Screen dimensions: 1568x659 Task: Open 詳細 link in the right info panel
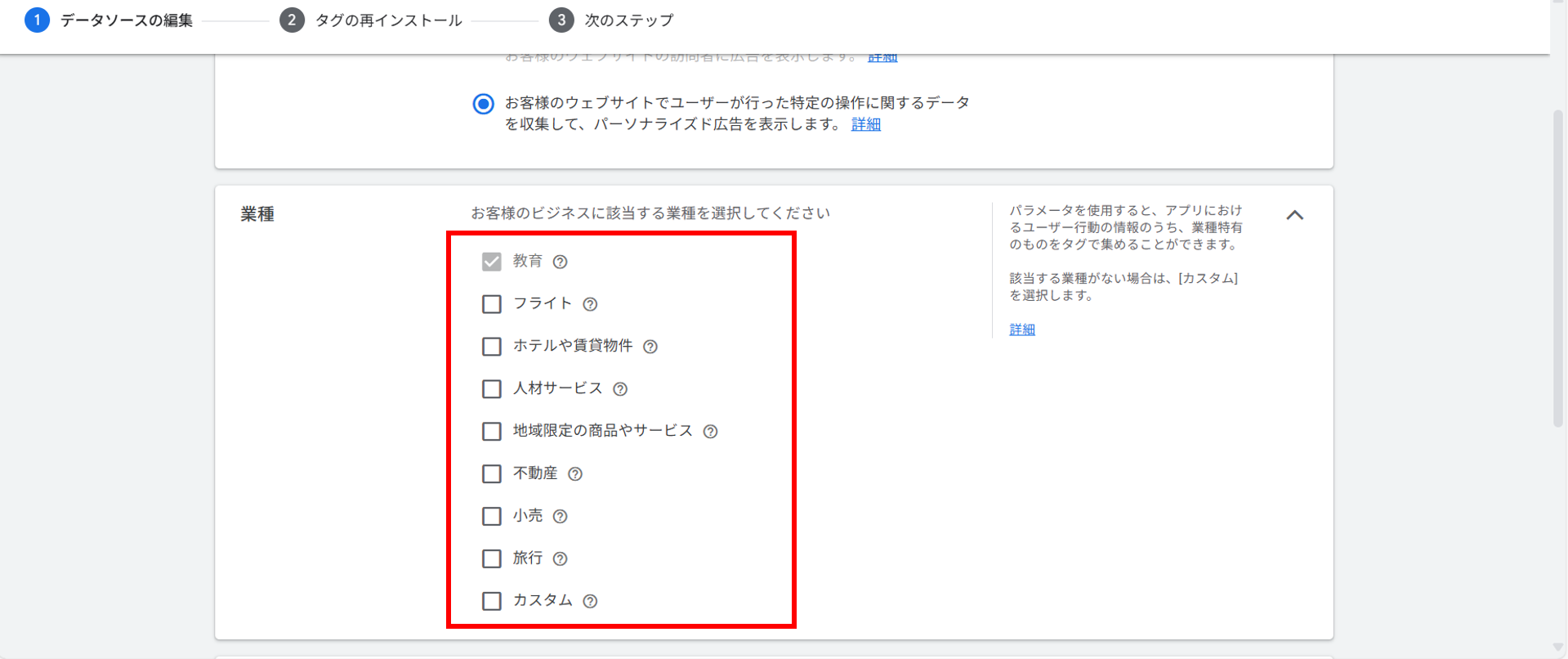tap(1022, 329)
